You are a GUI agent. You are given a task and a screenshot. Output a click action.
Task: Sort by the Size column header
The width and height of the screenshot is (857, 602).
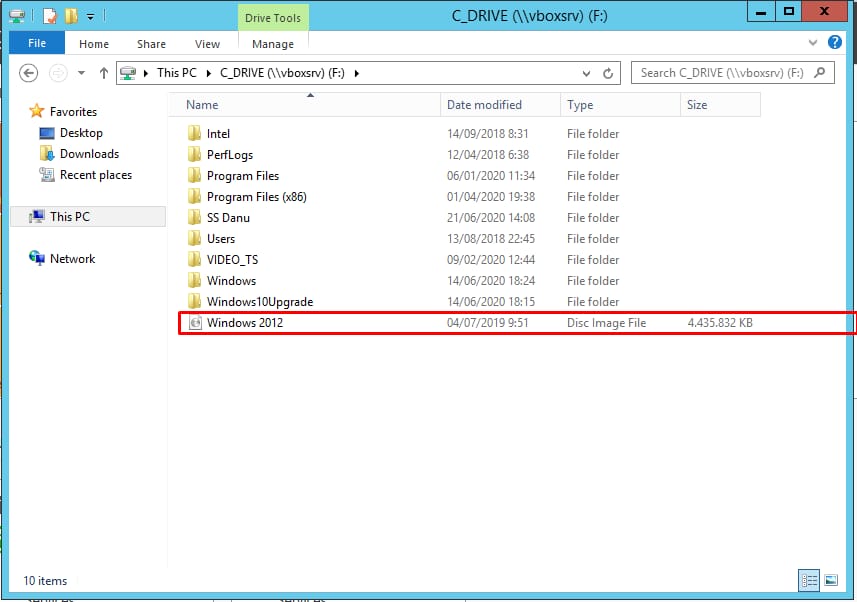coord(720,105)
